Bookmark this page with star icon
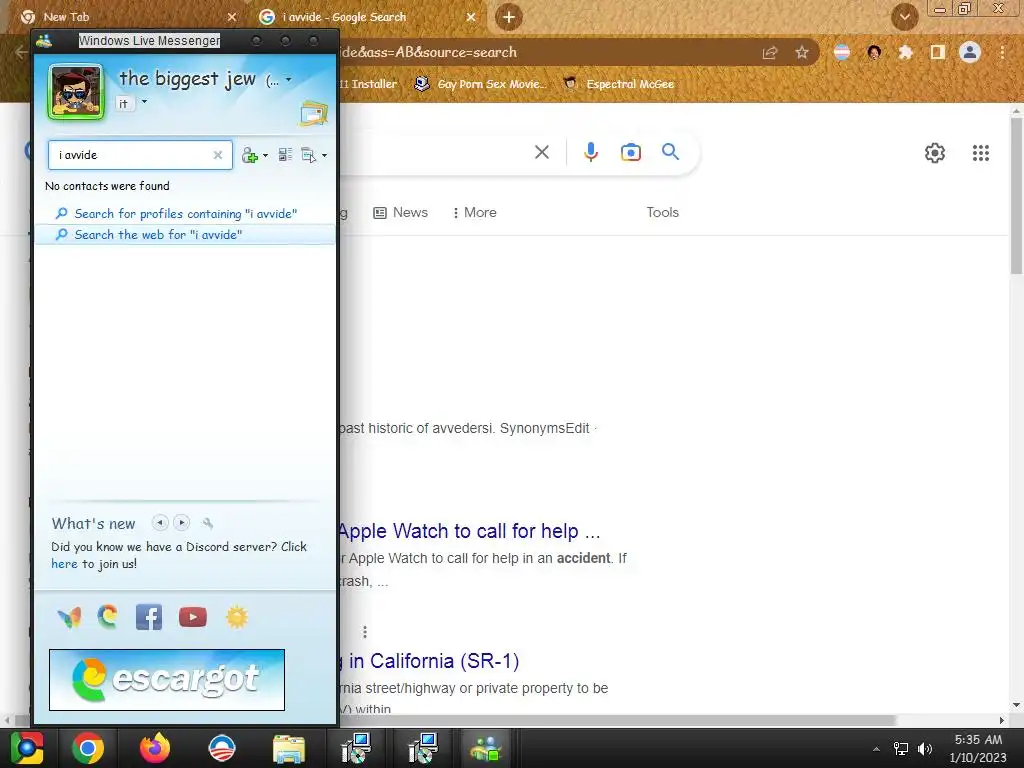Image resolution: width=1024 pixels, height=768 pixels. (802, 52)
